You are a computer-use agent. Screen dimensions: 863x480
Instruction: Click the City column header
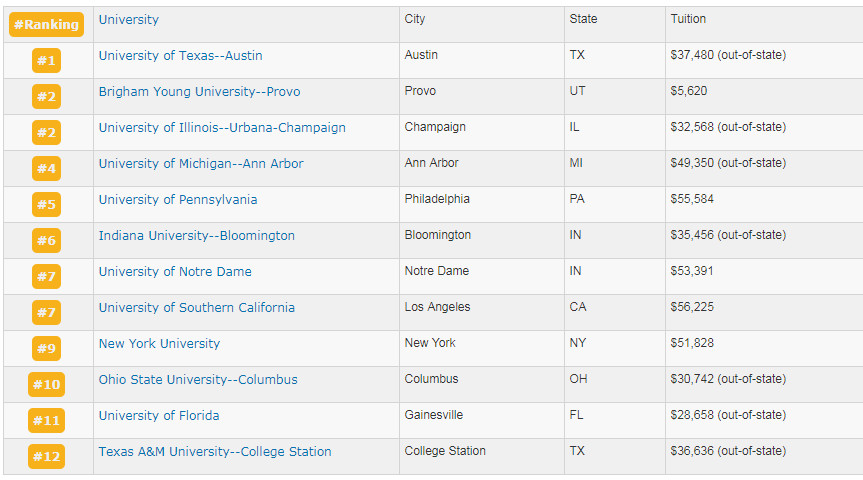[x=415, y=19]
